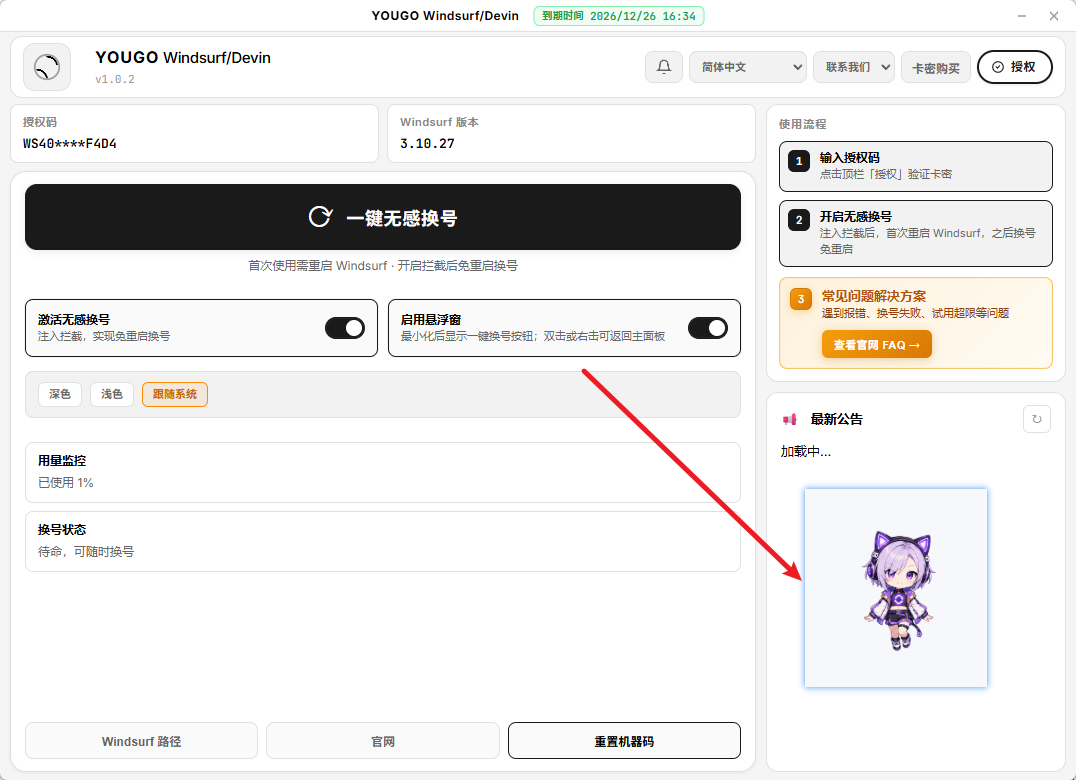Click the 常见问题解决方案 heading

pos(874,296)
